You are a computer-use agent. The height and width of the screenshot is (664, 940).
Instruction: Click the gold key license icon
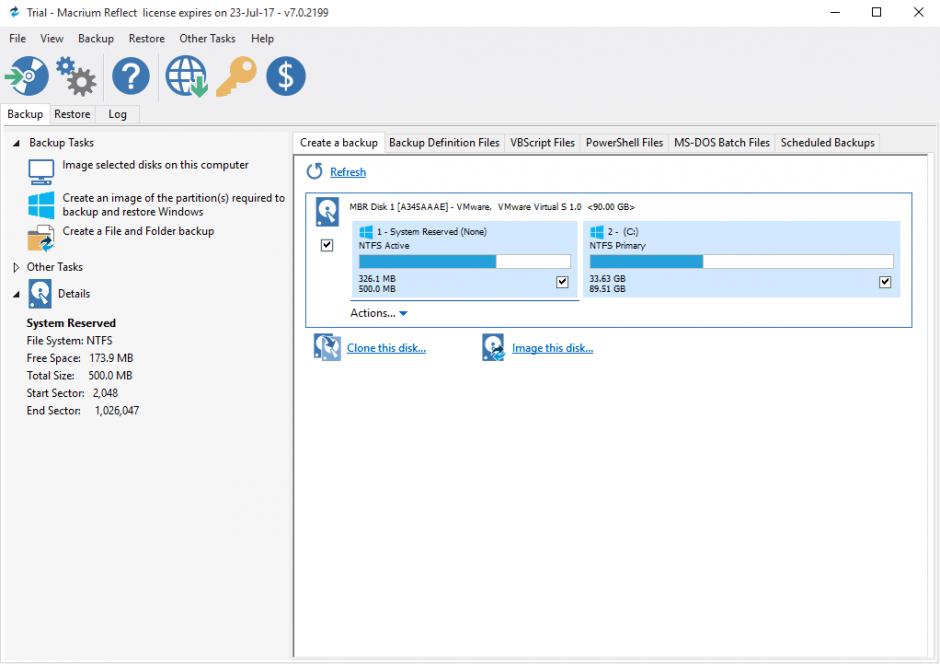(x=237, y=76)
